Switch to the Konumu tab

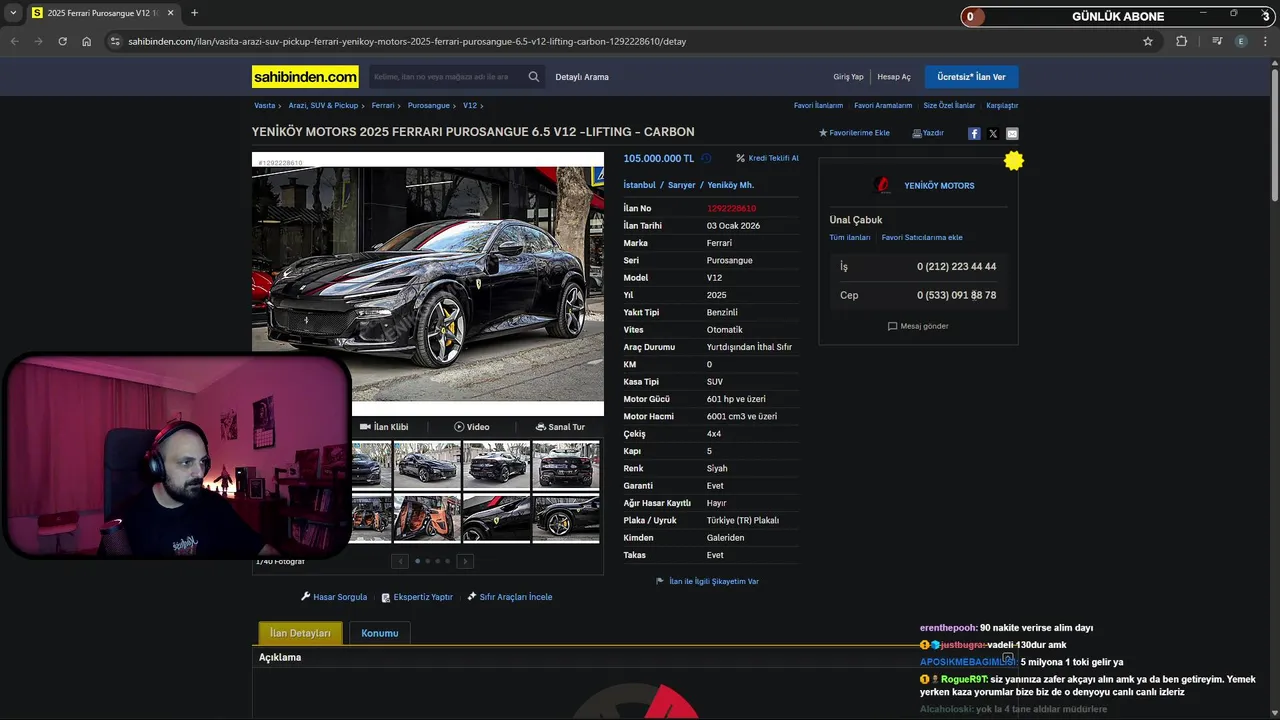coord(380,633)
